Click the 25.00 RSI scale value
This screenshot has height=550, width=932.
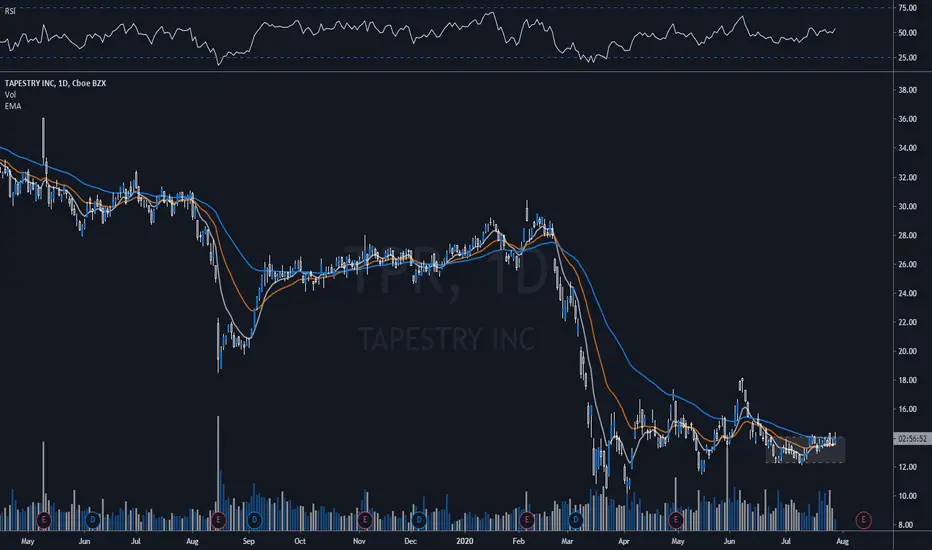pyautogui.click(x=907, y=58)
